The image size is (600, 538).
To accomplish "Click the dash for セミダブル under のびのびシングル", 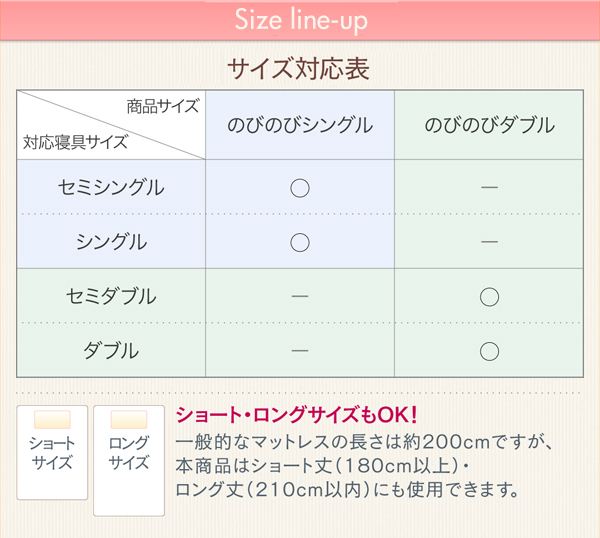I will [x=300, y=296].
